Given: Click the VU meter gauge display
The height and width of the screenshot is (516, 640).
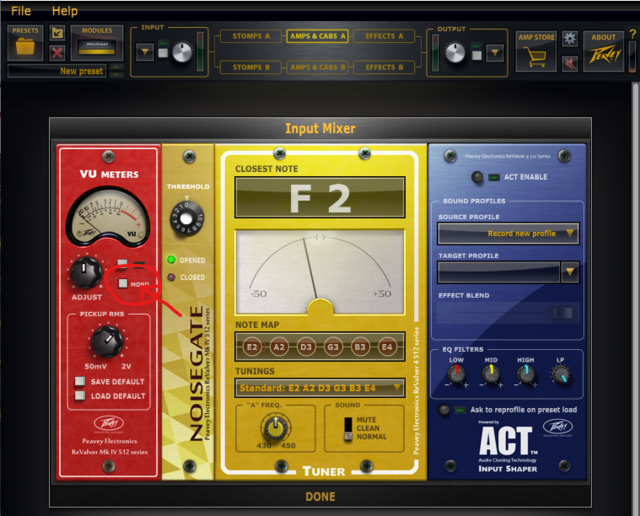Looking at the screenshot, I should click(x=108, y=217).
